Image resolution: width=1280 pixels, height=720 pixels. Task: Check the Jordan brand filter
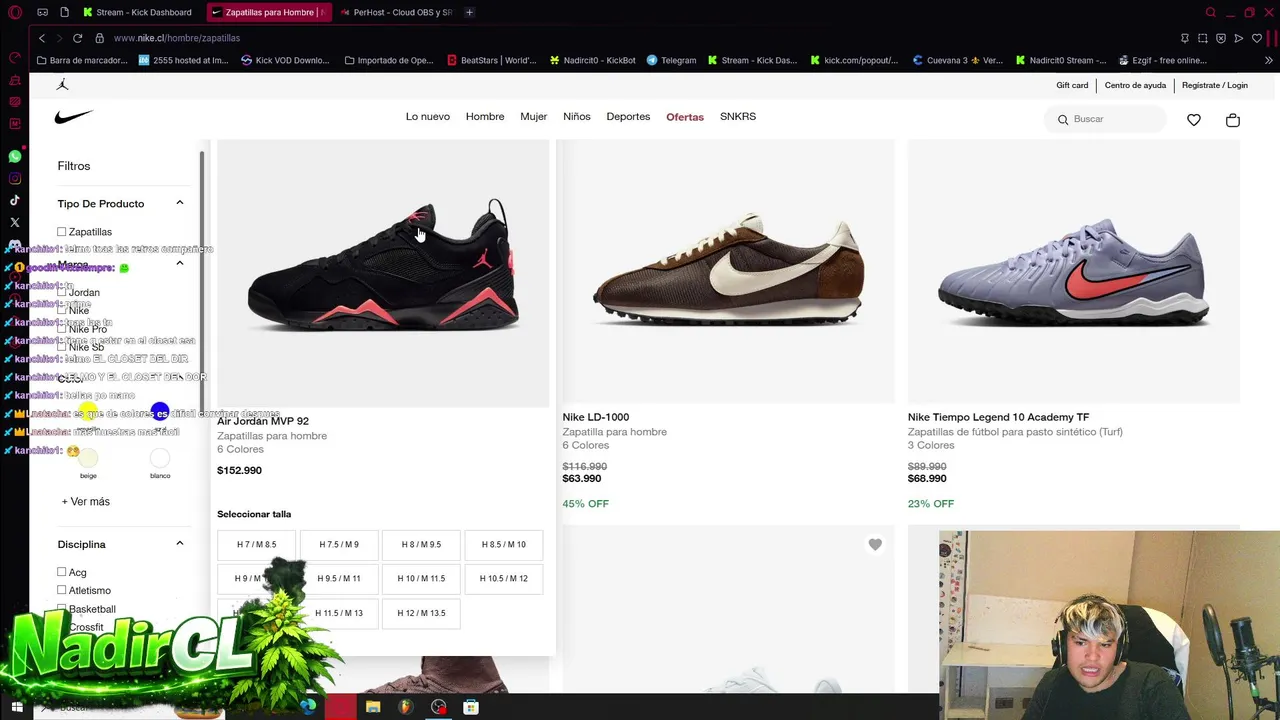[61, 293]
